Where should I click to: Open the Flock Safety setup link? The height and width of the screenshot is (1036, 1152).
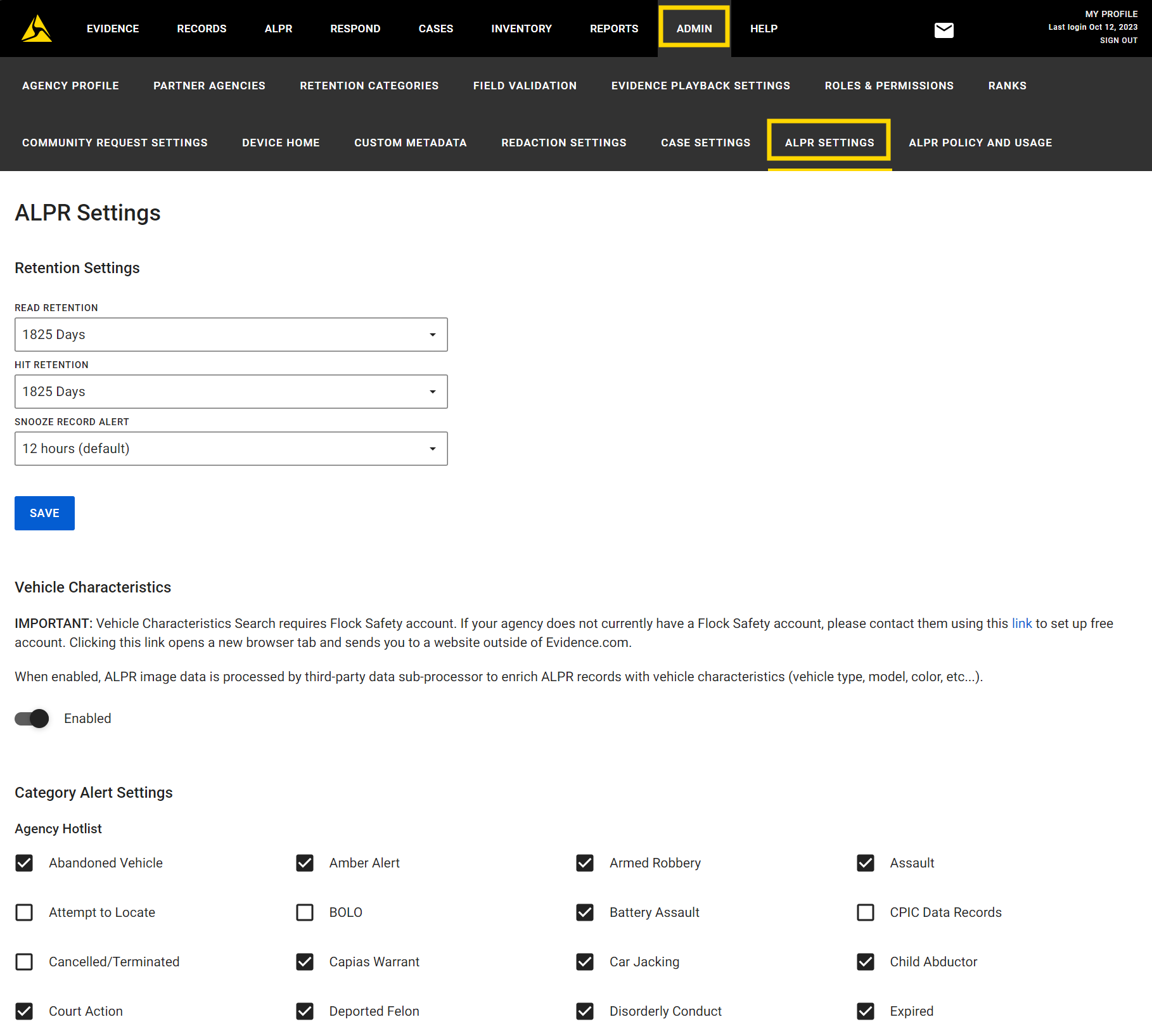(x=1021, y=623)
